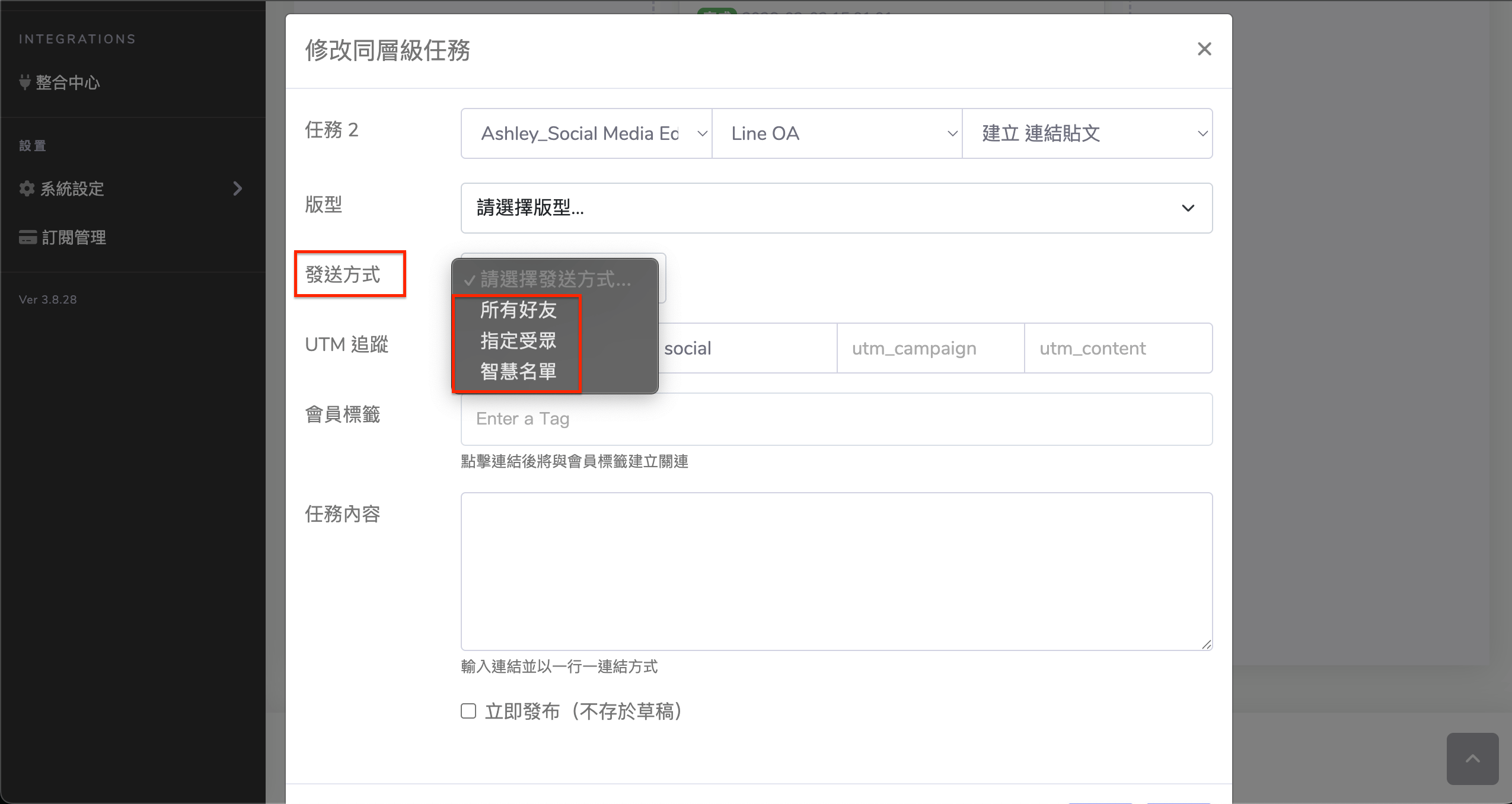This screenshot has height=804, width=1512.
Task: Open 訂閱管理 in the sidebar
Action: point(74,237)
